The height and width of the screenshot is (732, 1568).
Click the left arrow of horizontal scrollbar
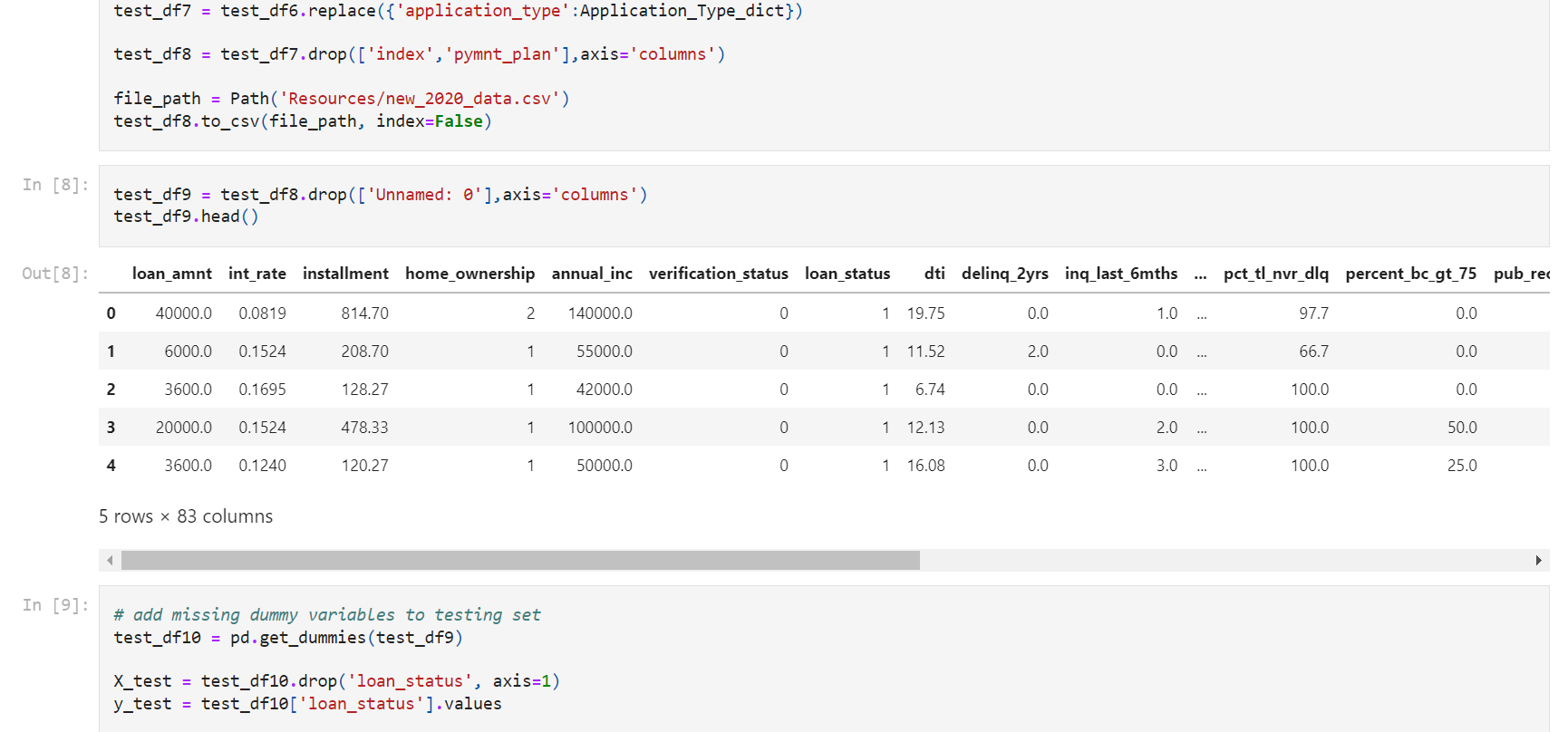point(110,561)
